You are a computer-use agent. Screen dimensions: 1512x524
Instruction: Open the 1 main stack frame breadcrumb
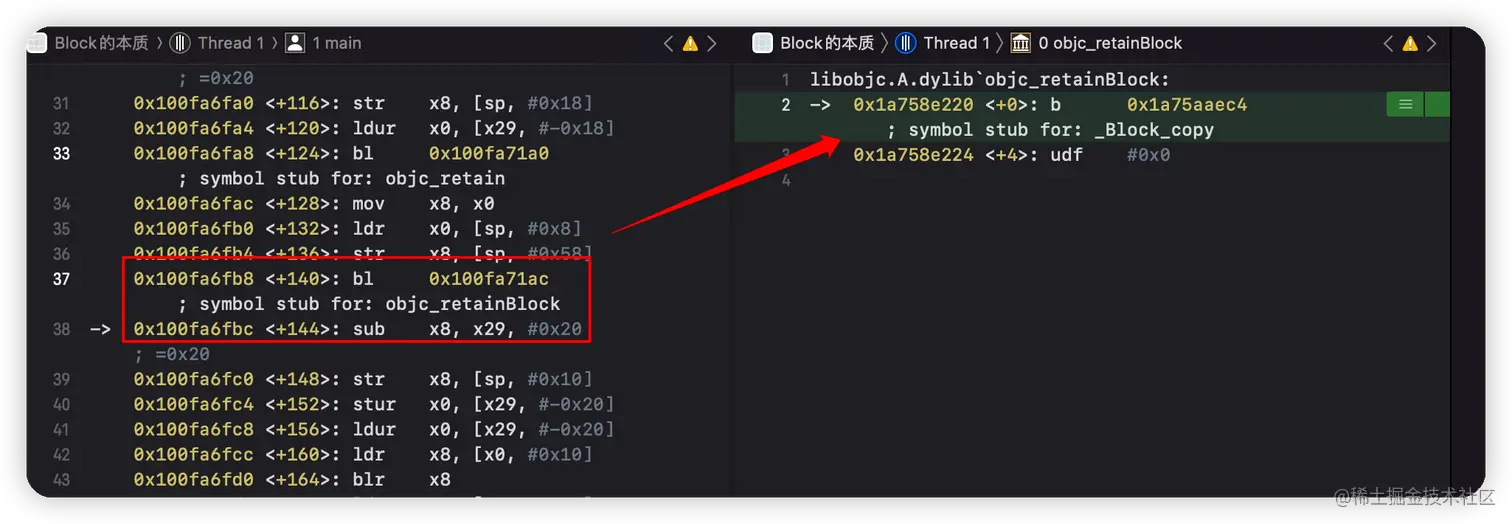(337, 43)
